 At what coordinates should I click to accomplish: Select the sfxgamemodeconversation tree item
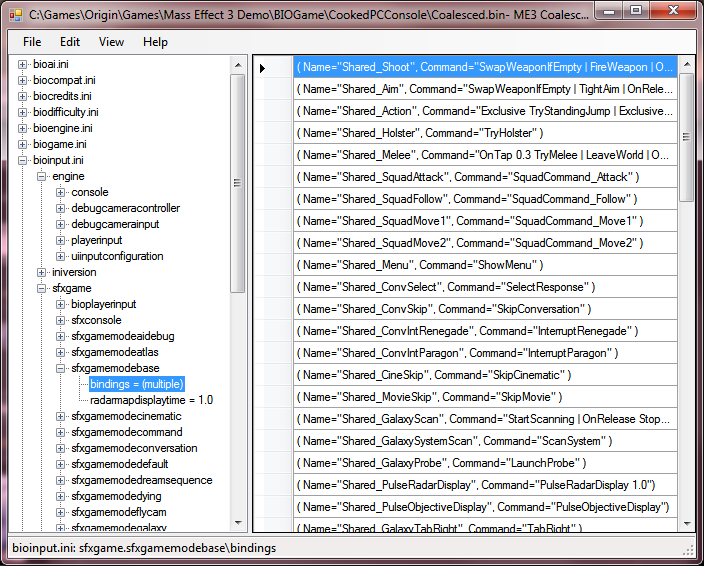[x=134, y=448]
